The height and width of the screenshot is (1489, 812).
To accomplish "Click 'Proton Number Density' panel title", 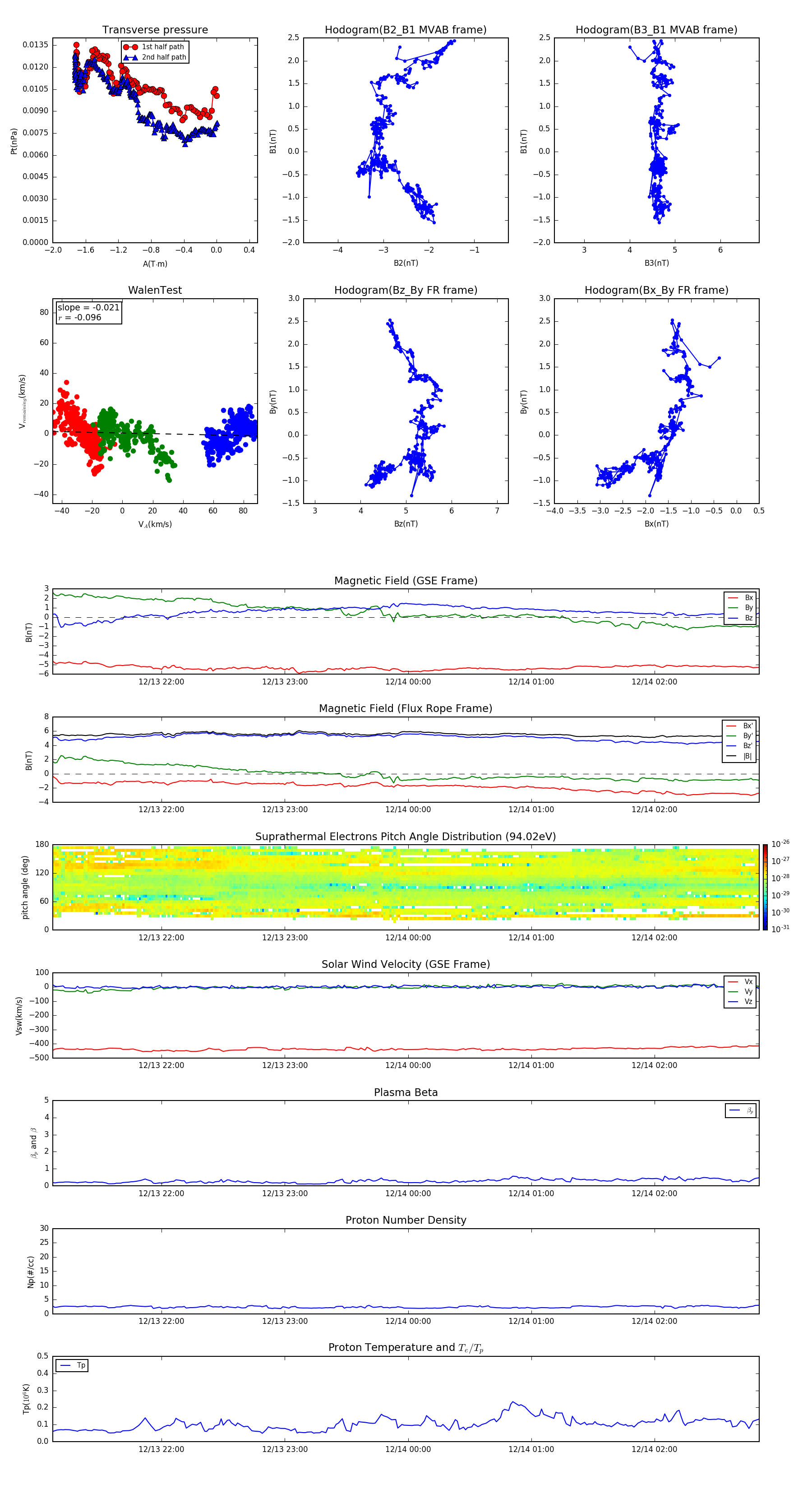I will (x=406, y=1220).
